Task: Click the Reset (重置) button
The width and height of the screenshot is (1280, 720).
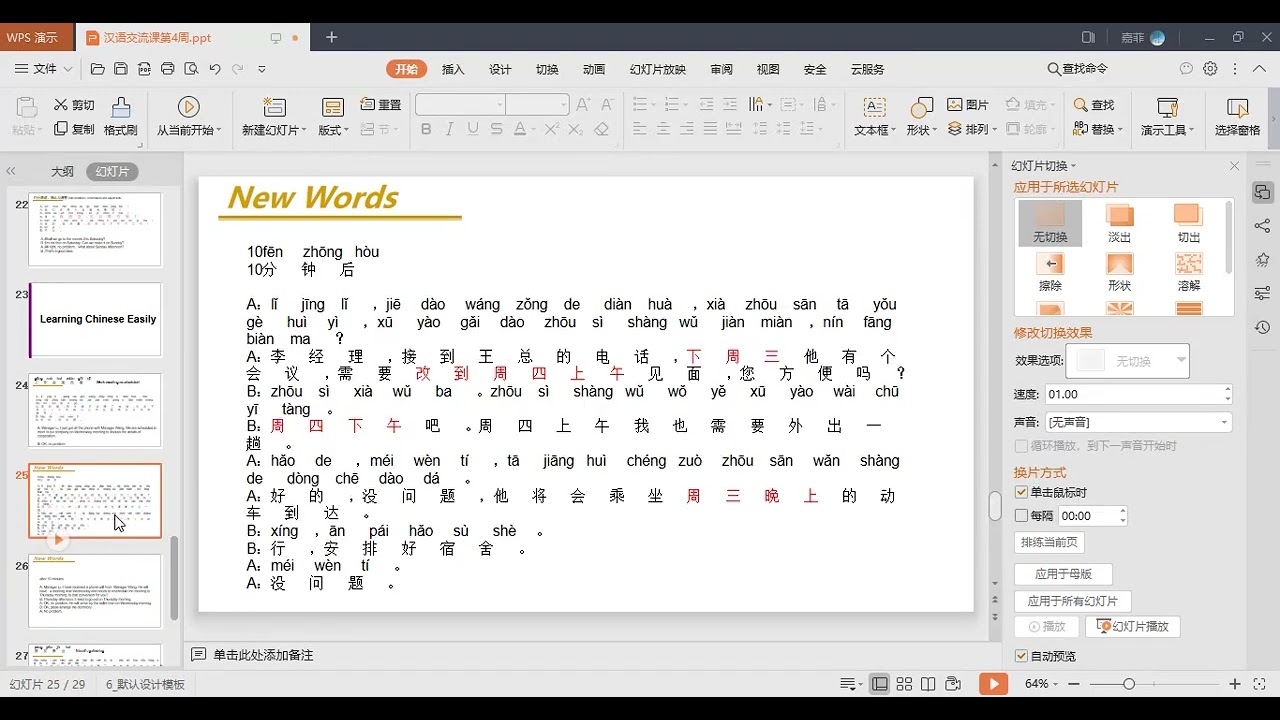Action: point(380,105)
